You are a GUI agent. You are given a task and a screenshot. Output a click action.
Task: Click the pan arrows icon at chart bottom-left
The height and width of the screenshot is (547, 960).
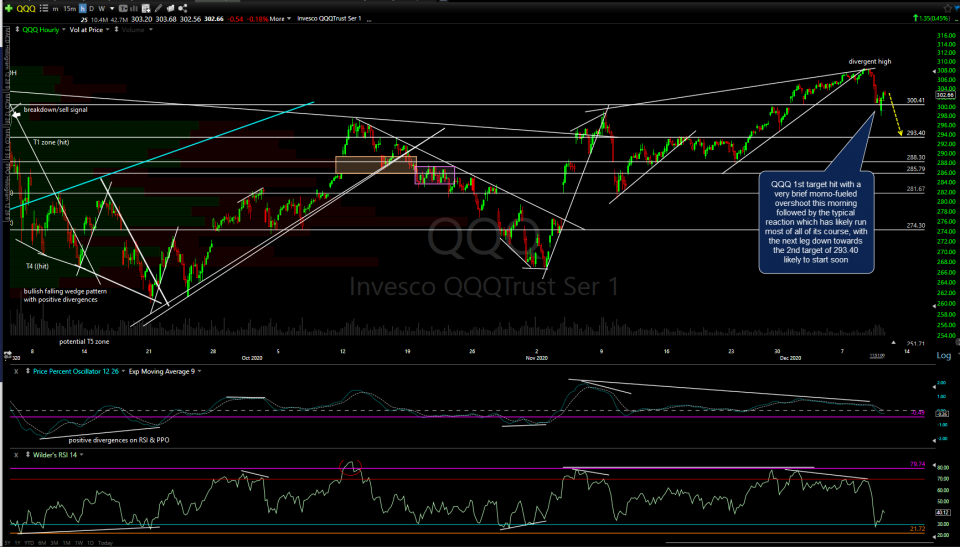pos(8,353)
